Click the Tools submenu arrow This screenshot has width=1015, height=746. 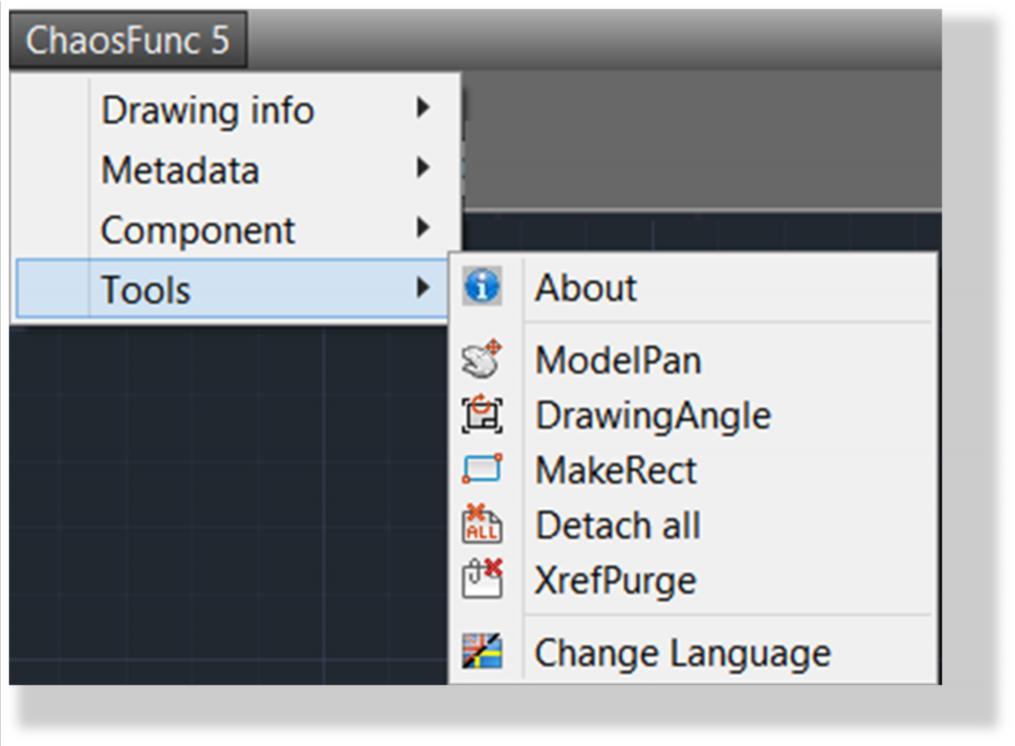coord(423,288)
